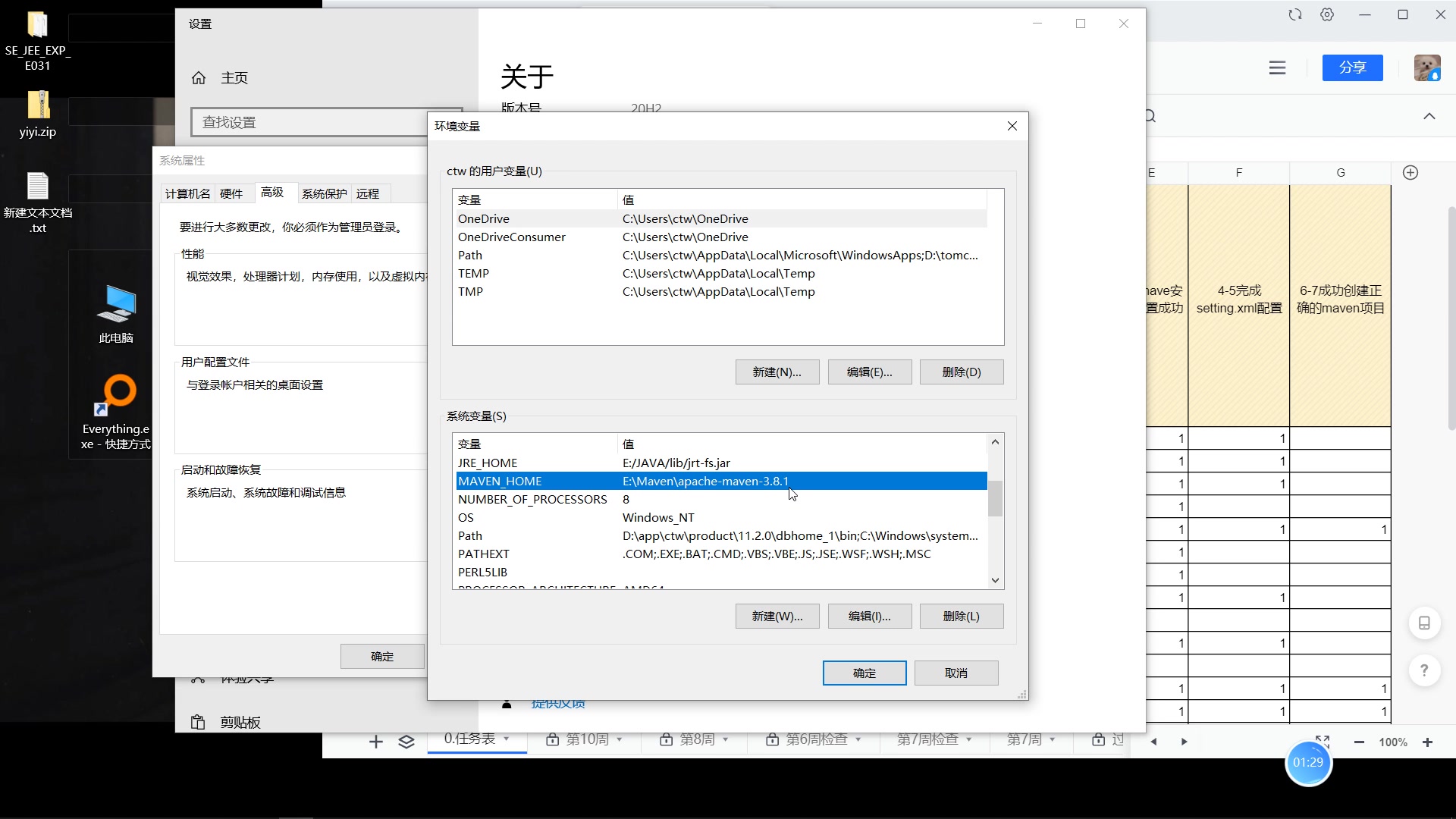Select TMP user variable row
This screenshot has width=1456, height=819.
tap(720, 291)
